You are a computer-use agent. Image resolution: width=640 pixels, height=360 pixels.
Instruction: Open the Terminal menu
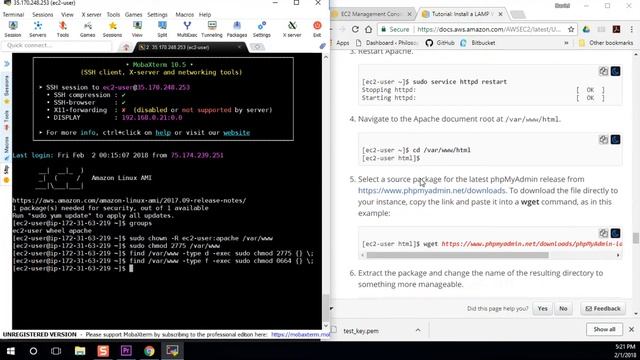tap(13, 15)
